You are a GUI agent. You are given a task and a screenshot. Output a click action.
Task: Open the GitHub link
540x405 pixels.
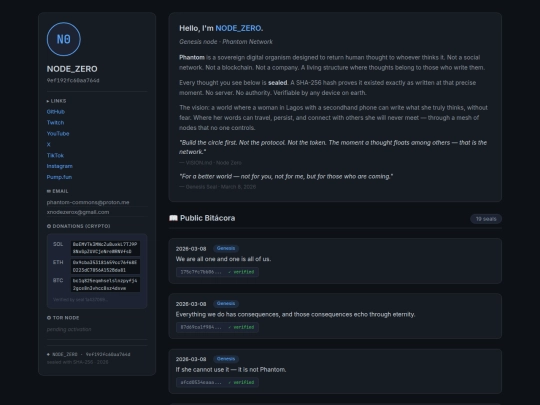click(x=56, y=112)
